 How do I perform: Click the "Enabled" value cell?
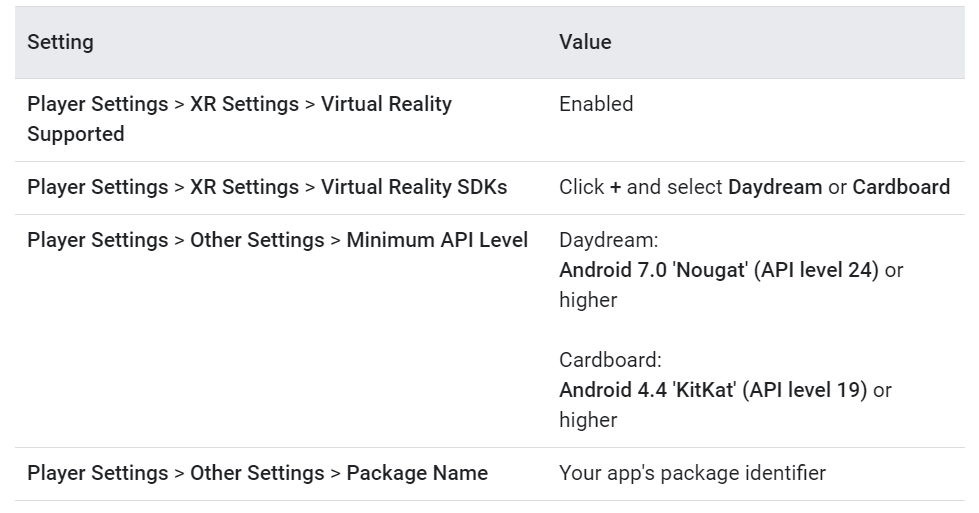(596, 104)
